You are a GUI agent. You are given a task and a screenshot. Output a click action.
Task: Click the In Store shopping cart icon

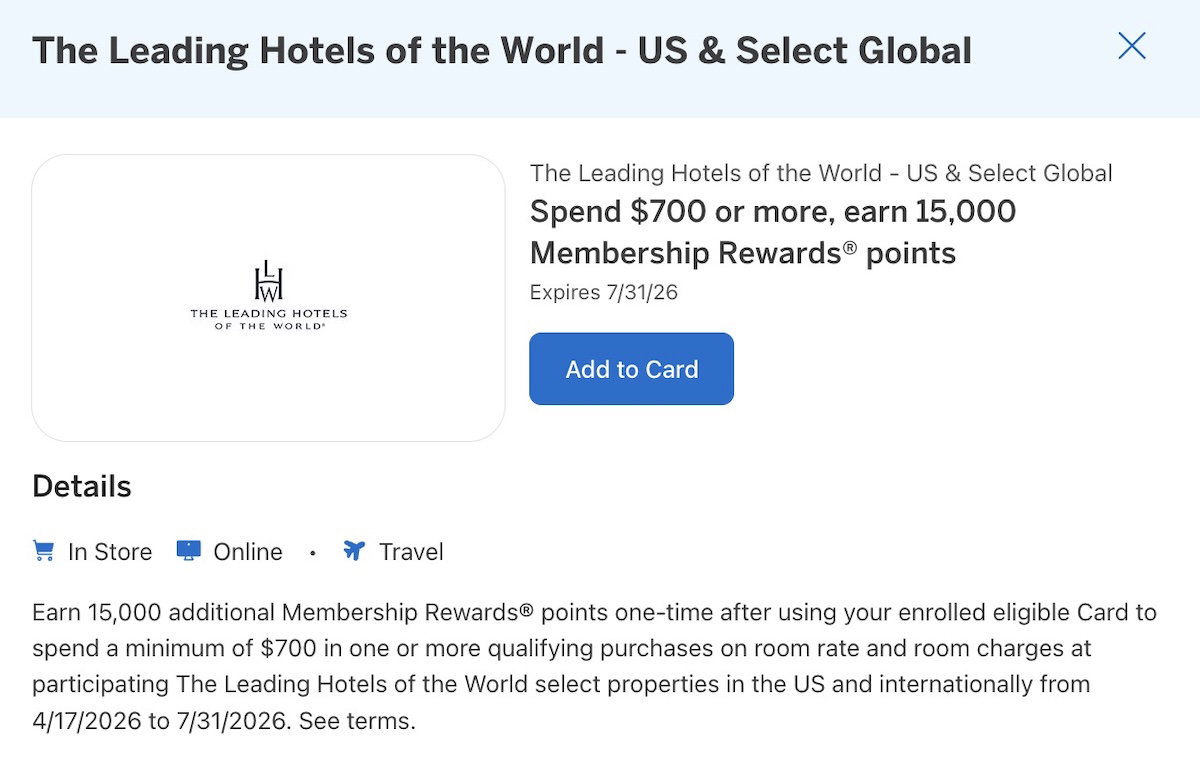43,551
